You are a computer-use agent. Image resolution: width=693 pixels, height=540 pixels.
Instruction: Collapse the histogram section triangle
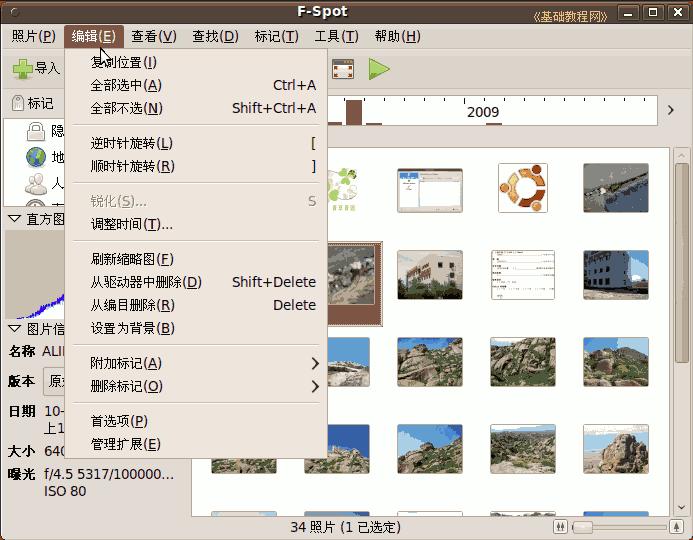(x=15, y=219)
